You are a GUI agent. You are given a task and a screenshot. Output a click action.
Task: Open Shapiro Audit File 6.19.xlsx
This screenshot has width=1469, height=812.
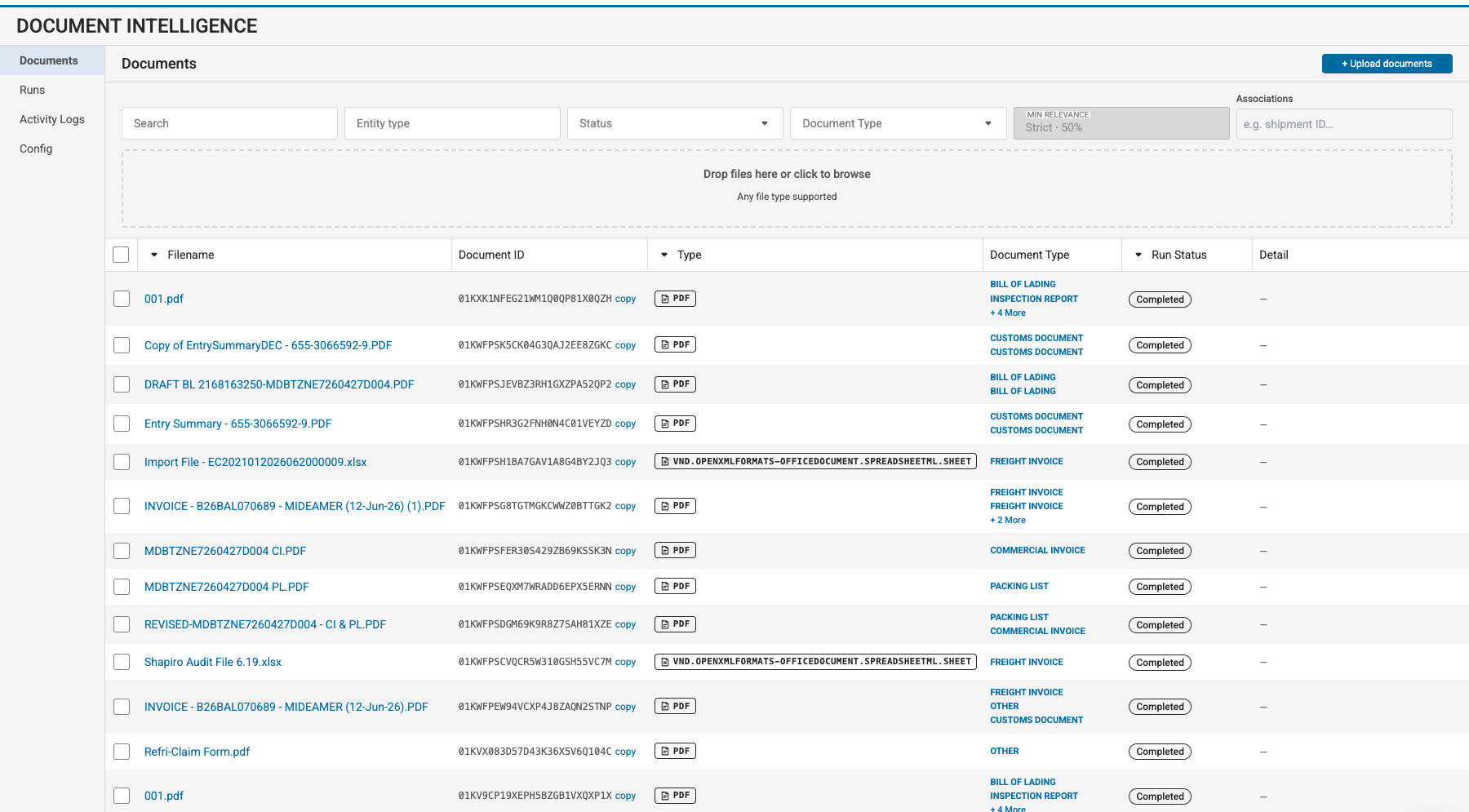pos(213,662)
